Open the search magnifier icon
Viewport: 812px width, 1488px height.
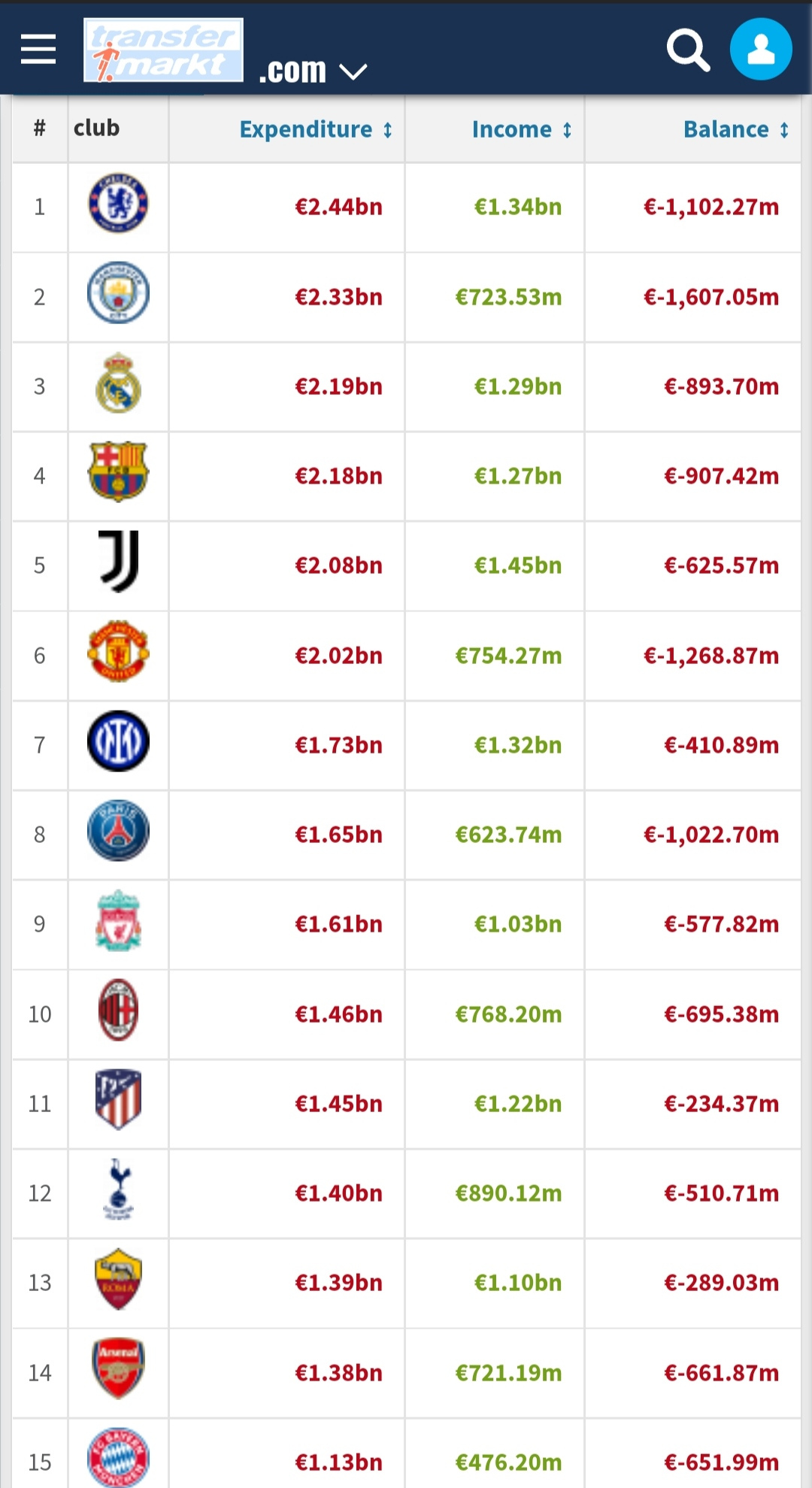(688, 50)
